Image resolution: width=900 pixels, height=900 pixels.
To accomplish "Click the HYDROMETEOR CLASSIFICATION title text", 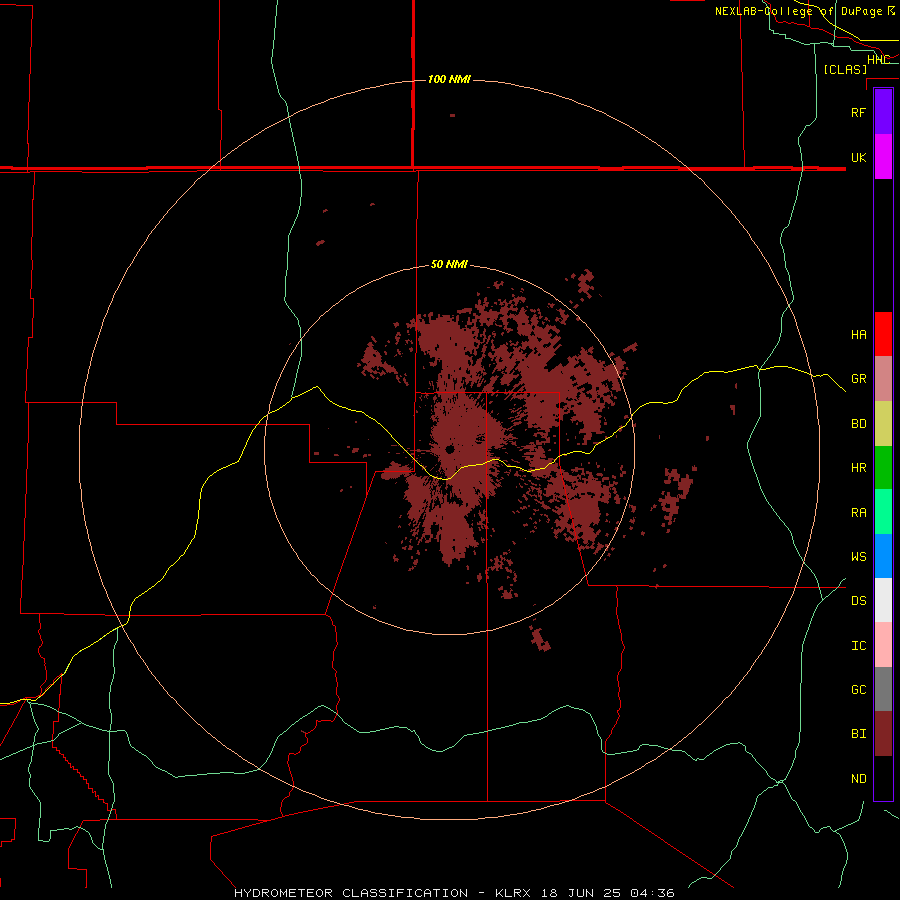I will click(x=351, y=893).
